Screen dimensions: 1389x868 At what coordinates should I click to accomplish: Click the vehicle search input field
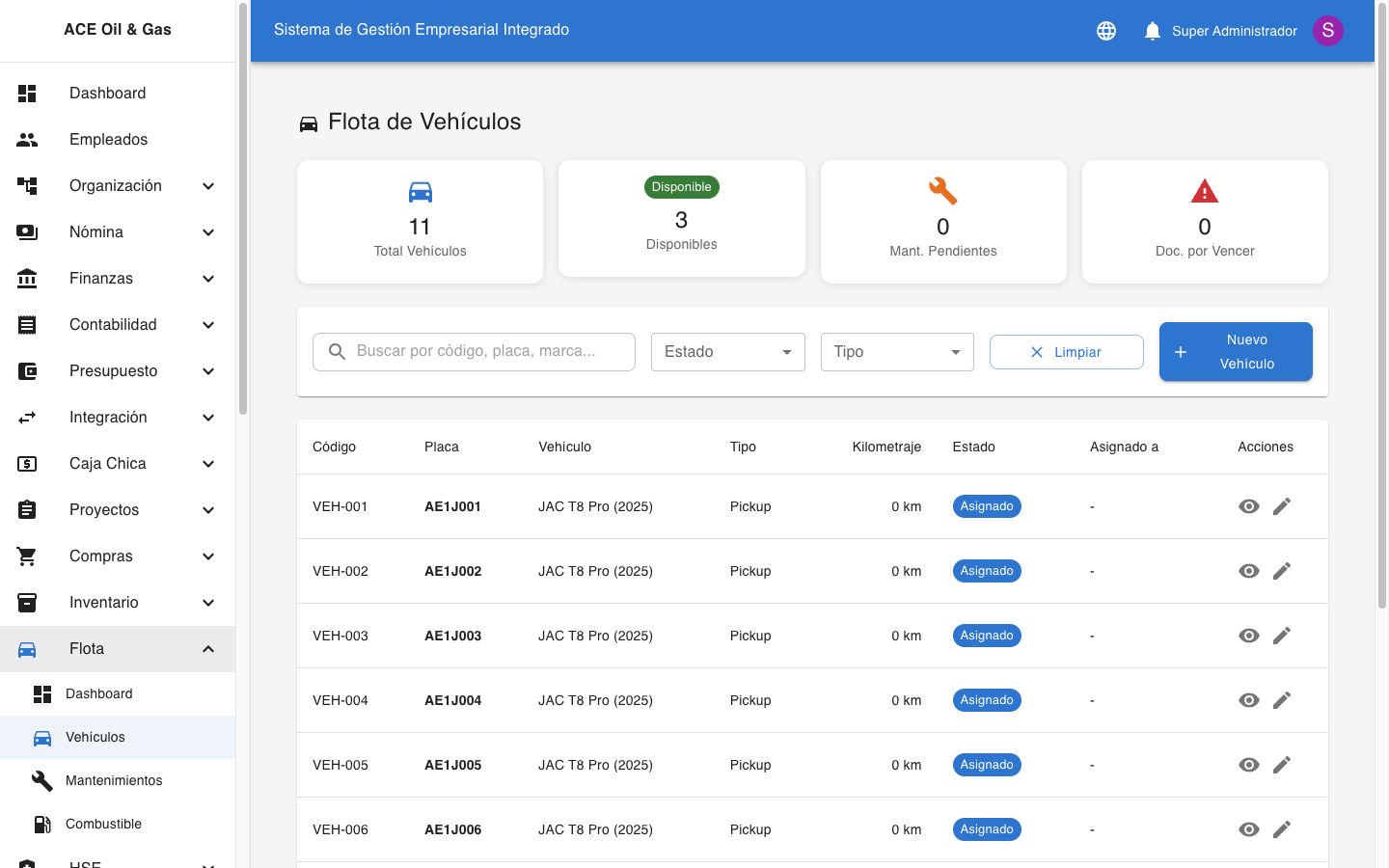click(487, 351)
